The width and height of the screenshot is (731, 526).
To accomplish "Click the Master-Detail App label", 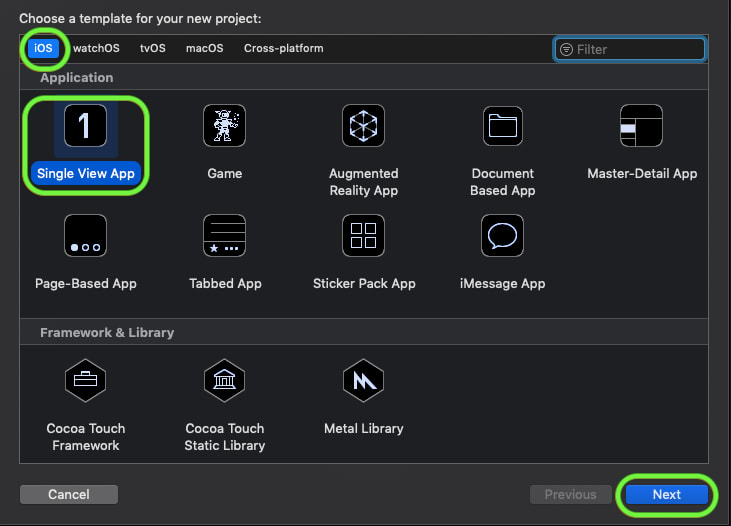I will tap(642, 173).
